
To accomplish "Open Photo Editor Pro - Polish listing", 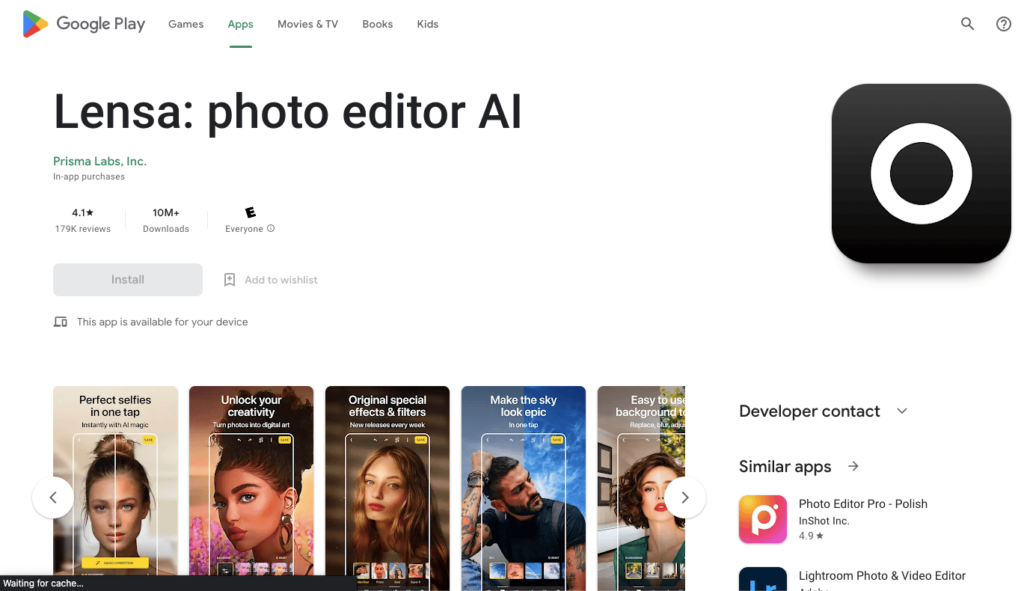I will (x=863, y=503).
